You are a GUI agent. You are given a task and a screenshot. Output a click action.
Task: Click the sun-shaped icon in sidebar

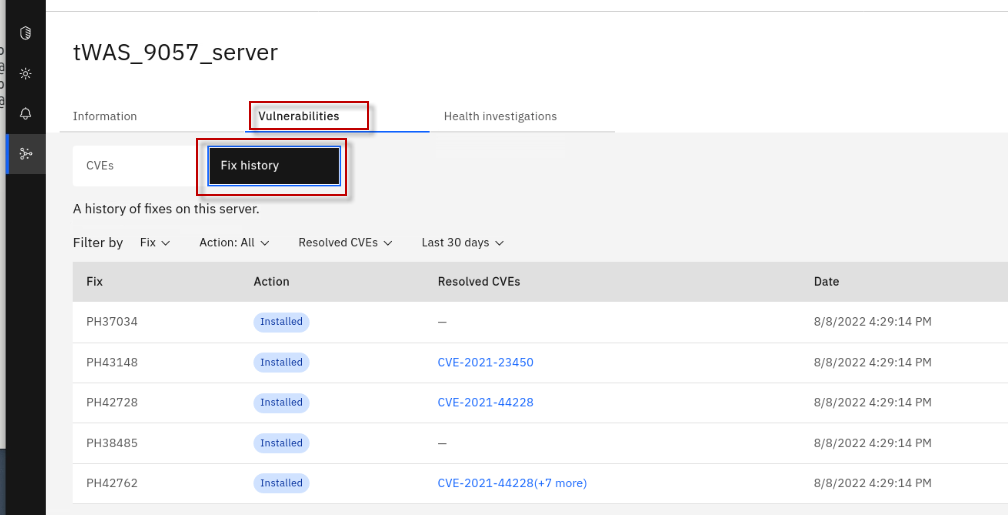[x=26, y=73]
